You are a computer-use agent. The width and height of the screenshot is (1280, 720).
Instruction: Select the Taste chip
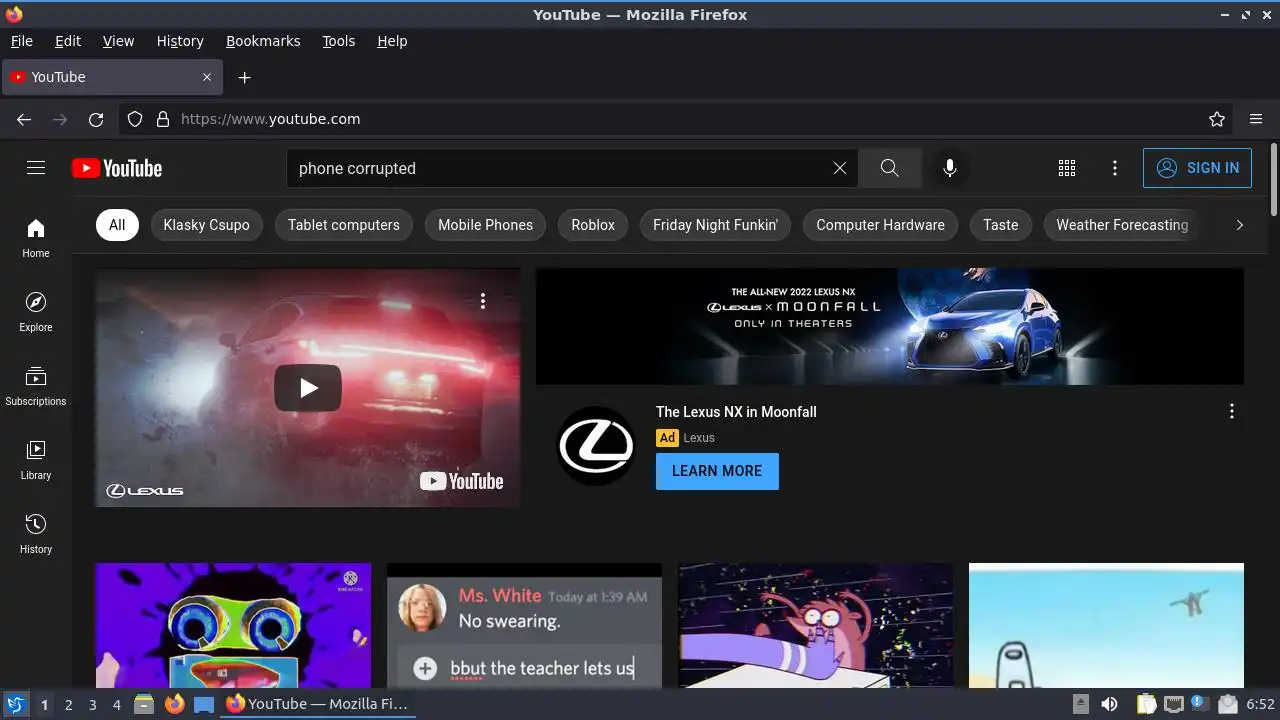tap(1000, 225)
